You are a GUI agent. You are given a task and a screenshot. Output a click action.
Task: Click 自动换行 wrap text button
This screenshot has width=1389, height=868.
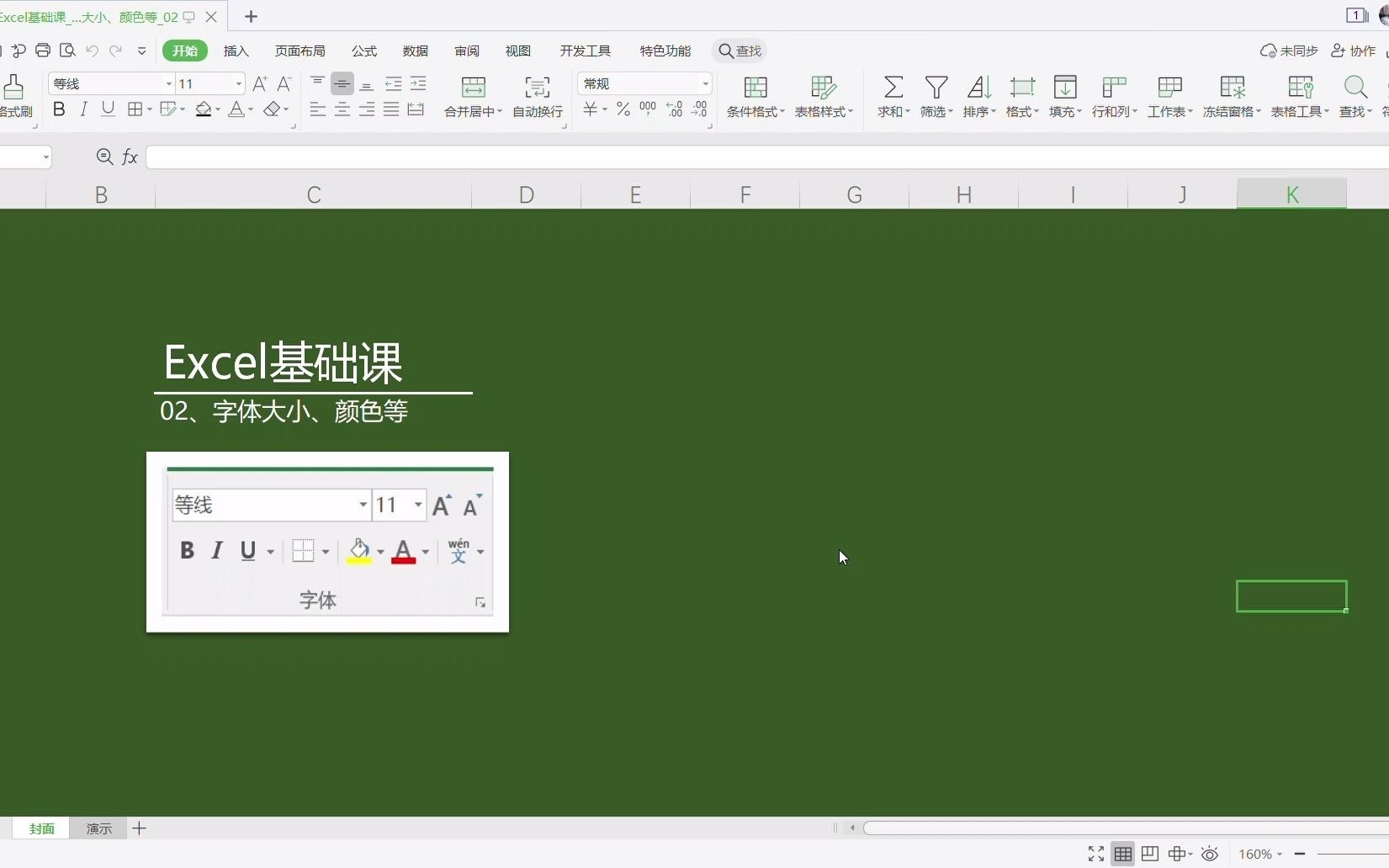click(x=538, y=98)
